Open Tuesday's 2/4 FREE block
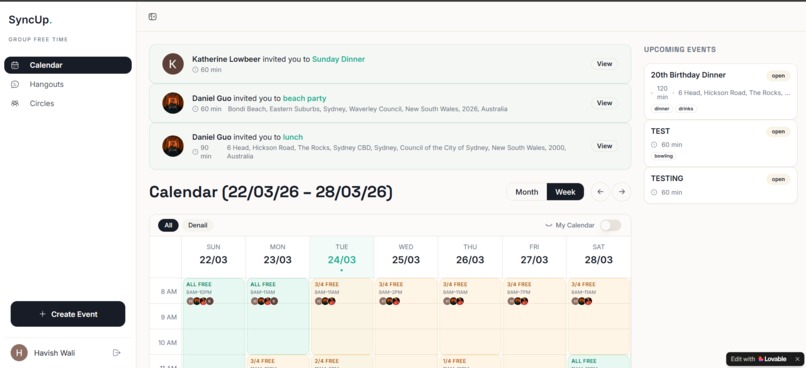 pos(342,361)
